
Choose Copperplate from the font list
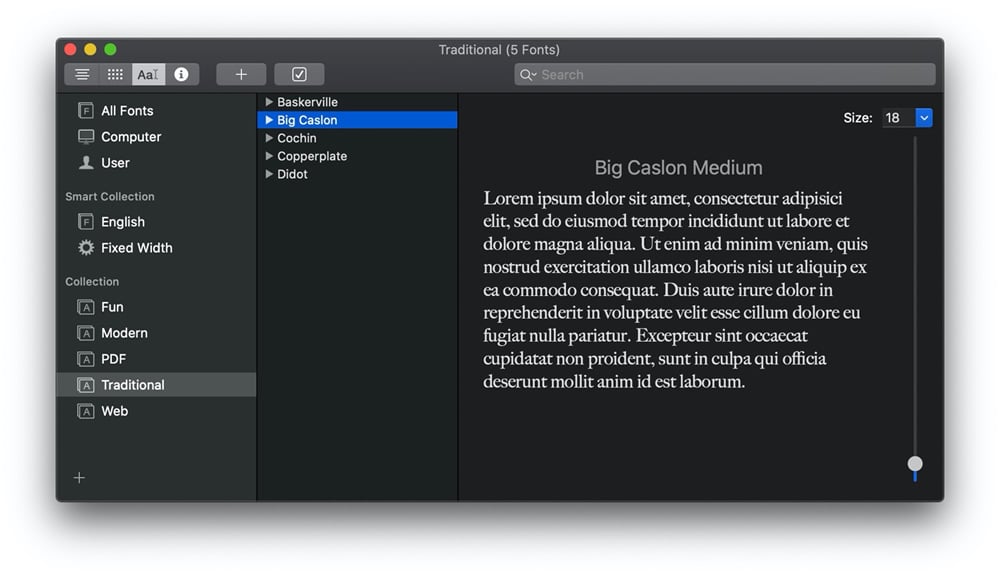click(x=312, y=156)
